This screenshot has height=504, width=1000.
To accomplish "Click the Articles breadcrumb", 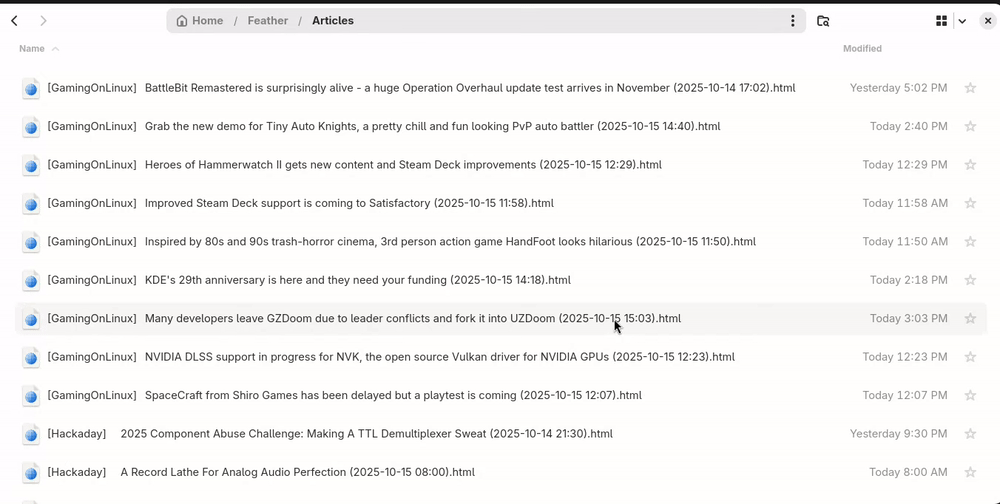I will 332,21.
